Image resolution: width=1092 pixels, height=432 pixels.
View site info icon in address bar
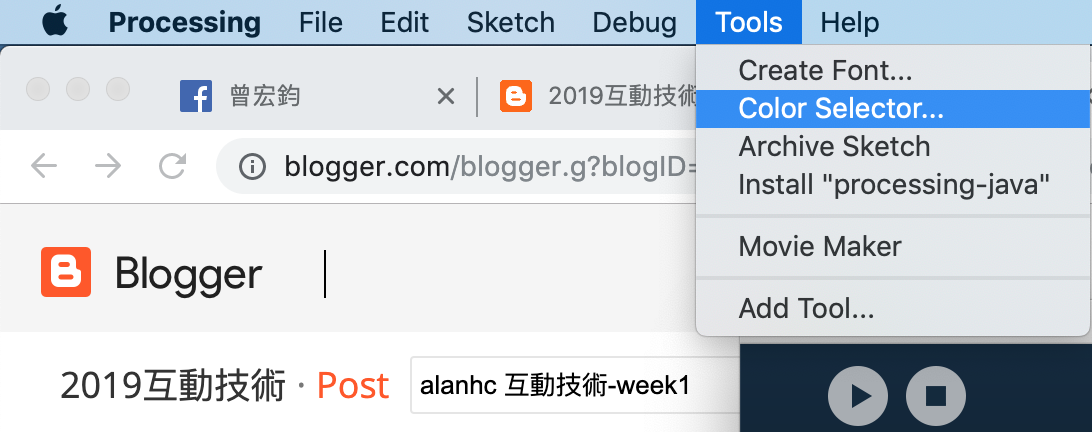pos(252,167)
